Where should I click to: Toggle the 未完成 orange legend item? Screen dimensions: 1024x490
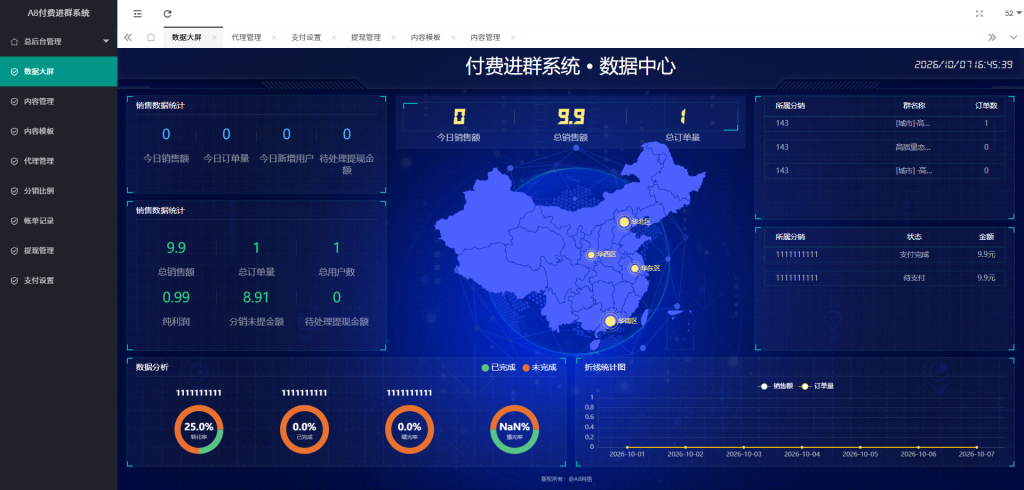[x=539, y=368]
